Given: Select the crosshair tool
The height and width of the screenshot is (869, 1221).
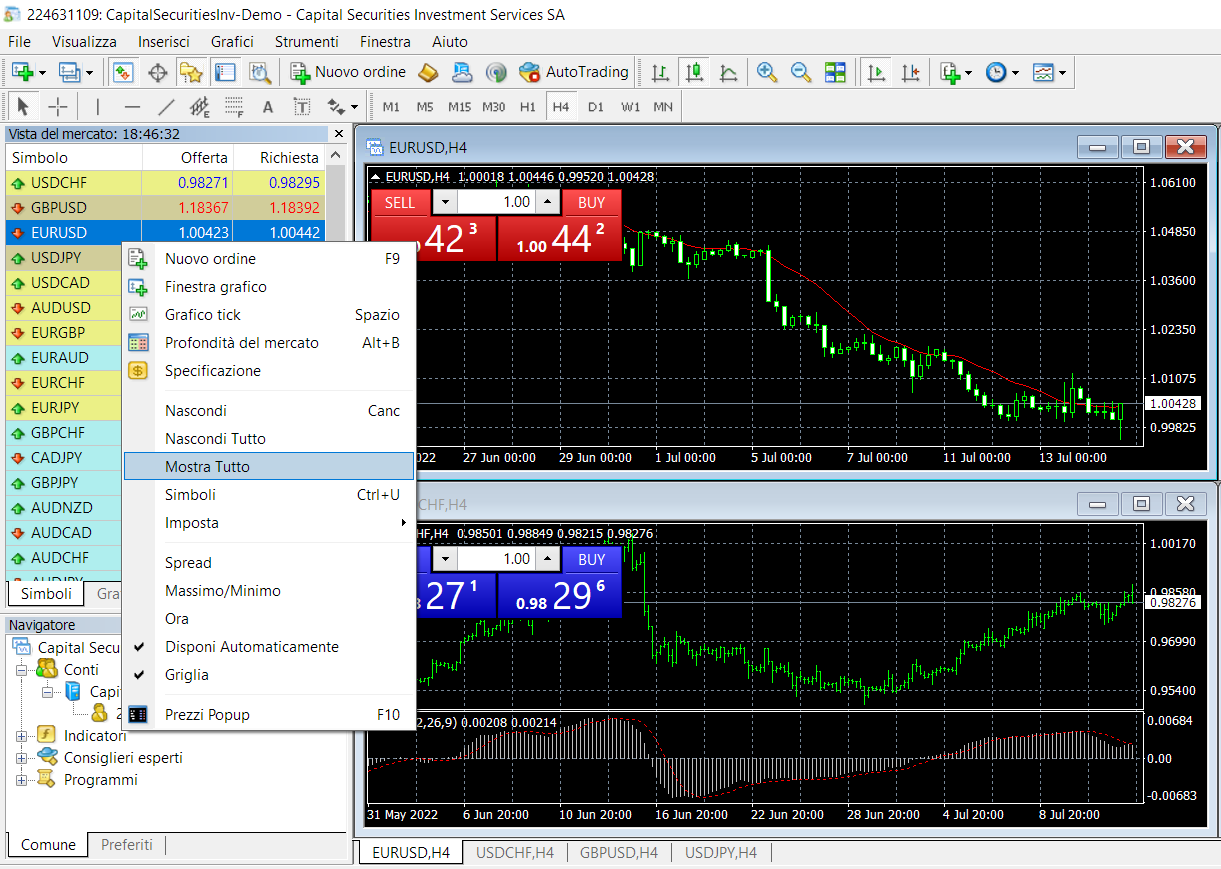Looking at the screenshot, I should [x=58, y=106].
